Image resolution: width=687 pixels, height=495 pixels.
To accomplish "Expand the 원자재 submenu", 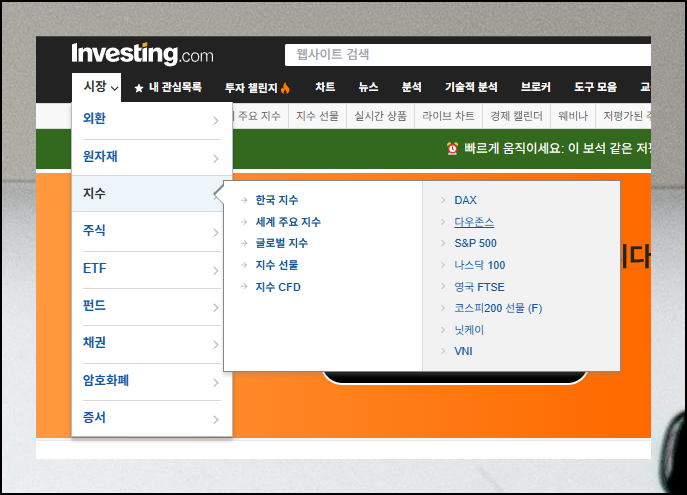I will click(152, 157).
